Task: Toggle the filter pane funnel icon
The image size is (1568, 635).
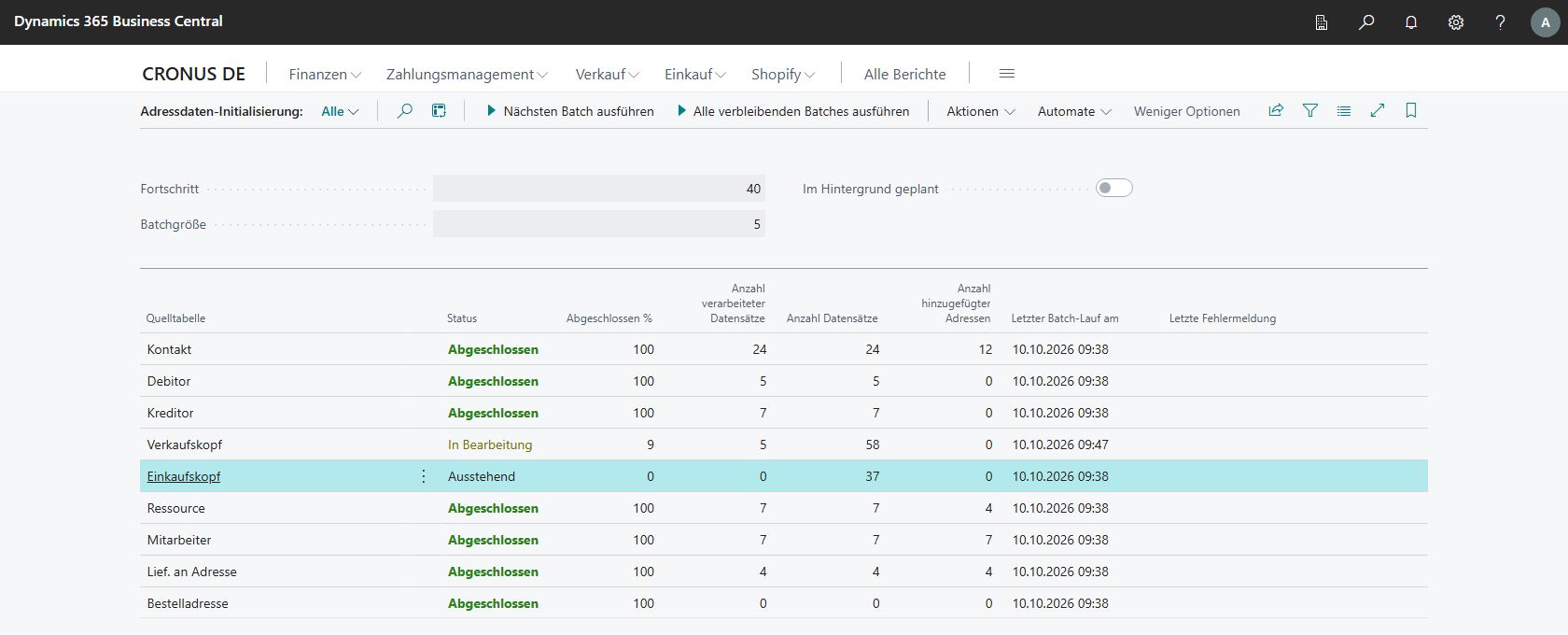Action: pyautogui.click(x=1310, y=110)
